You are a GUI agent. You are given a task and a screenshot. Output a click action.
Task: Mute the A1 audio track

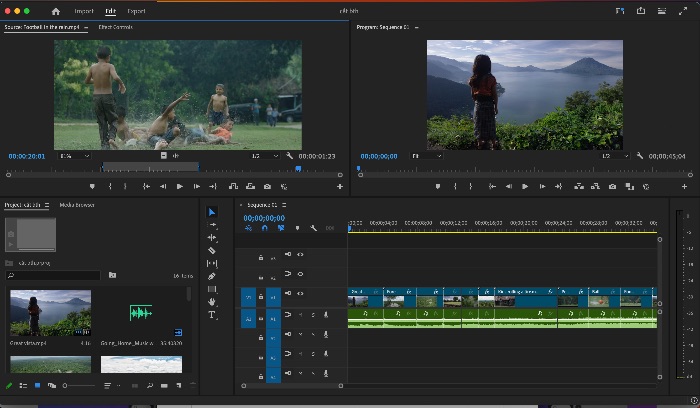pos(300,315)
